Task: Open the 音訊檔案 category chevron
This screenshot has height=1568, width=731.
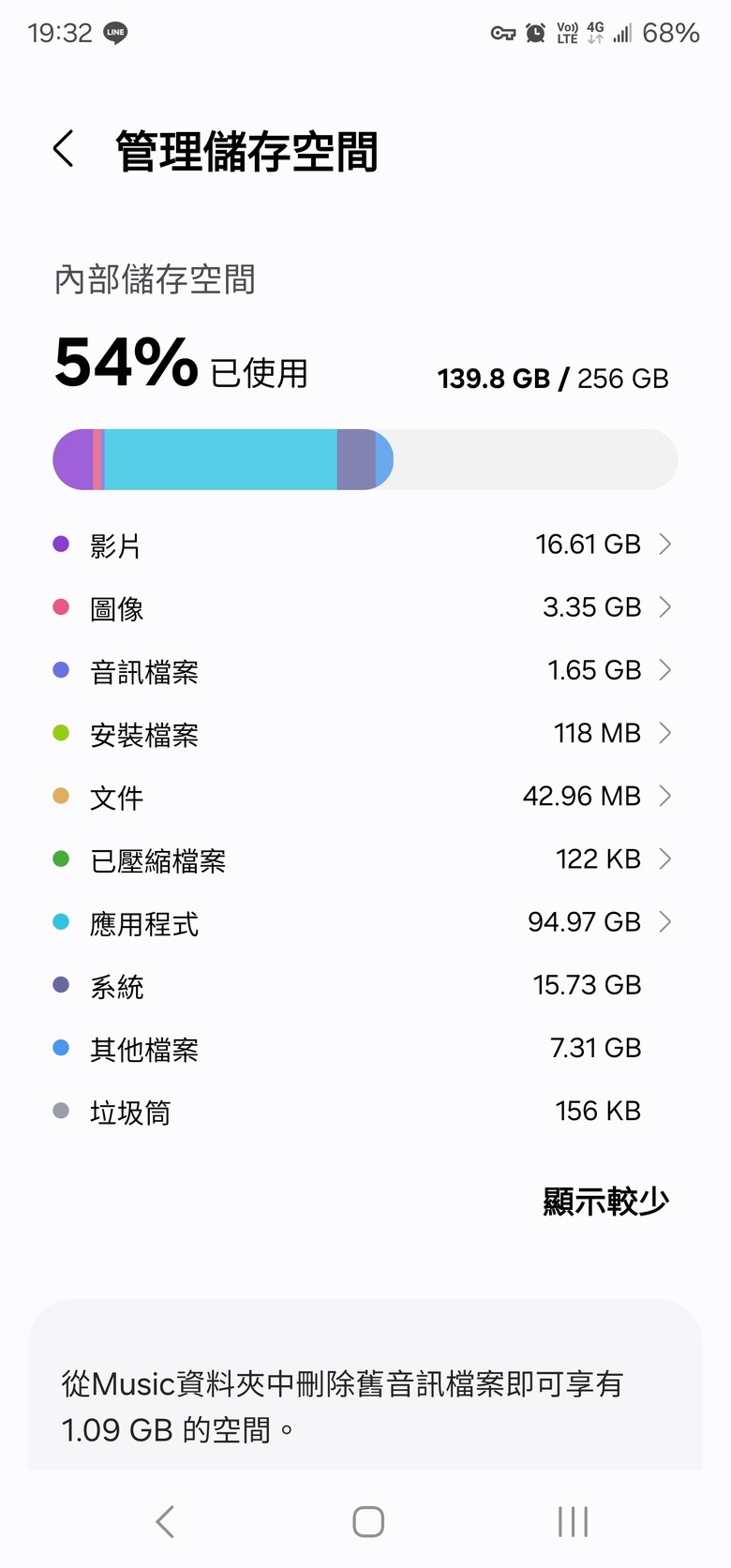Action: pyautogui.click(x=665, y=669)
